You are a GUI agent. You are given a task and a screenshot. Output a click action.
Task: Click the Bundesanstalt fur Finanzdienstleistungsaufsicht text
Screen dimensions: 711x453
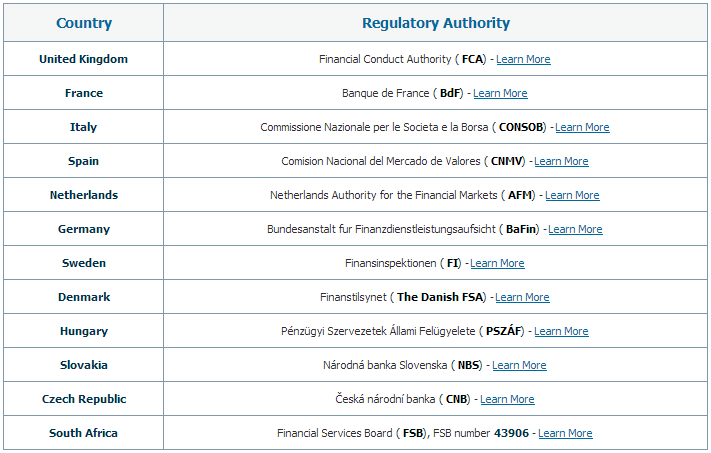point(381,229)
